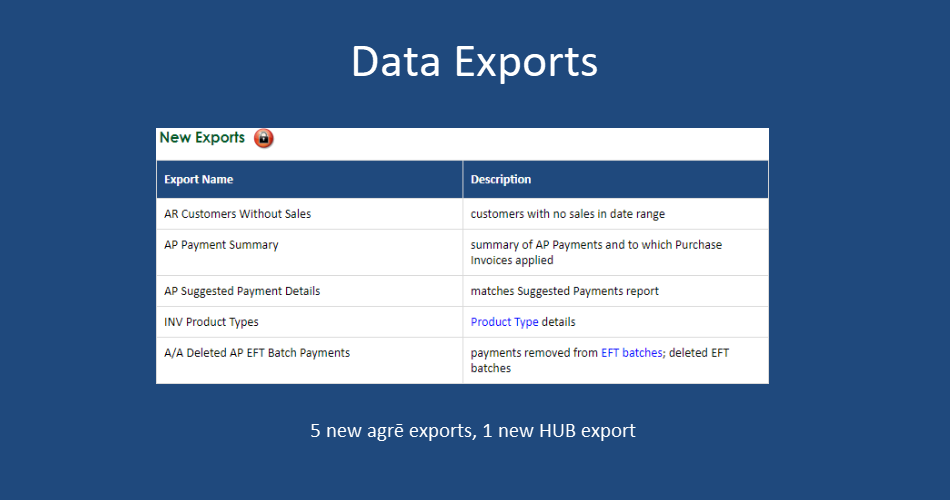Viewport: 950px width, 500px height.
Task: Select AP Suggested Payment Details export name
Action: tap(242, 291)
